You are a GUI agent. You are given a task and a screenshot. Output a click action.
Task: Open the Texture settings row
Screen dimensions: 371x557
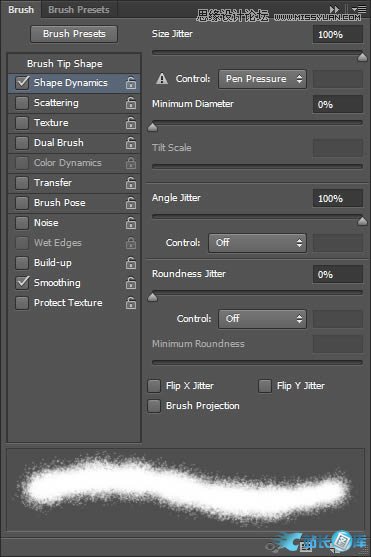tap(74, 123)
